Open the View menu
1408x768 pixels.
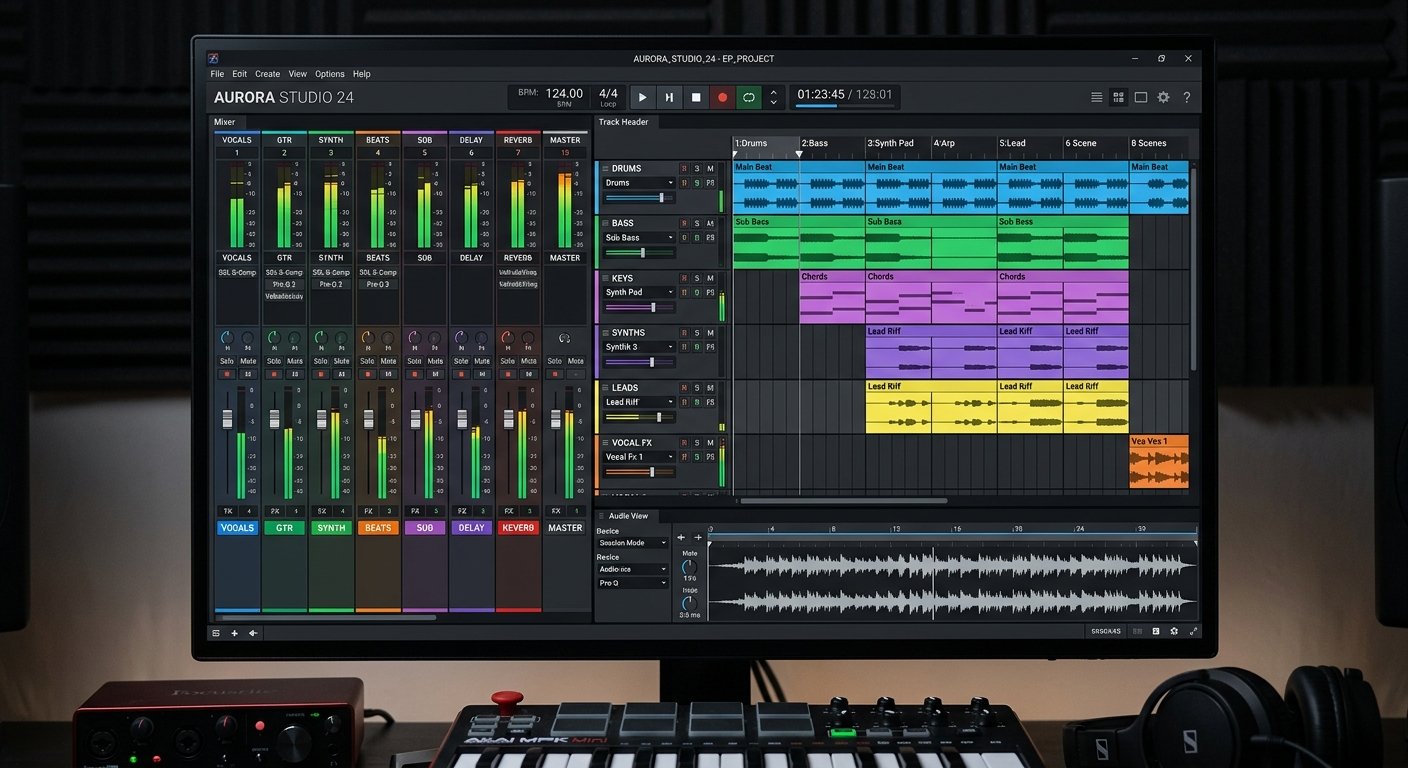pyautogui.click(x=298, y=74)
